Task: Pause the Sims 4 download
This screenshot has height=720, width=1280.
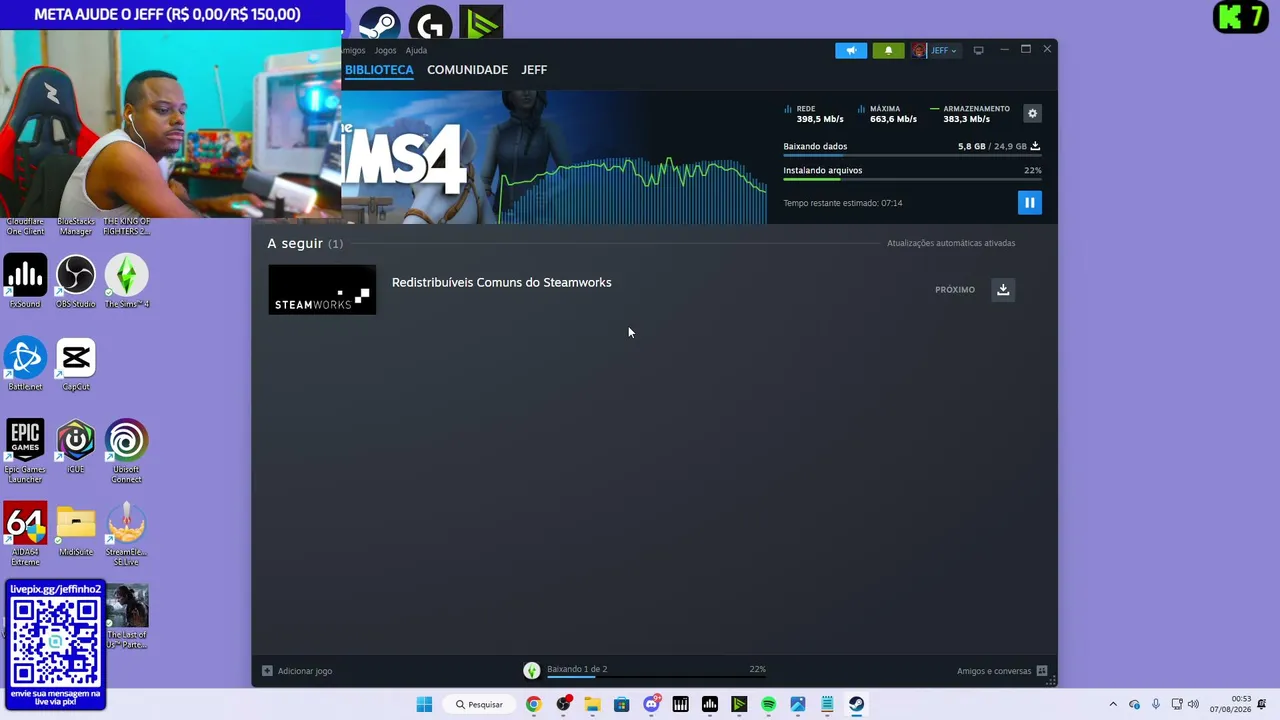Action: coord(1029,203)
